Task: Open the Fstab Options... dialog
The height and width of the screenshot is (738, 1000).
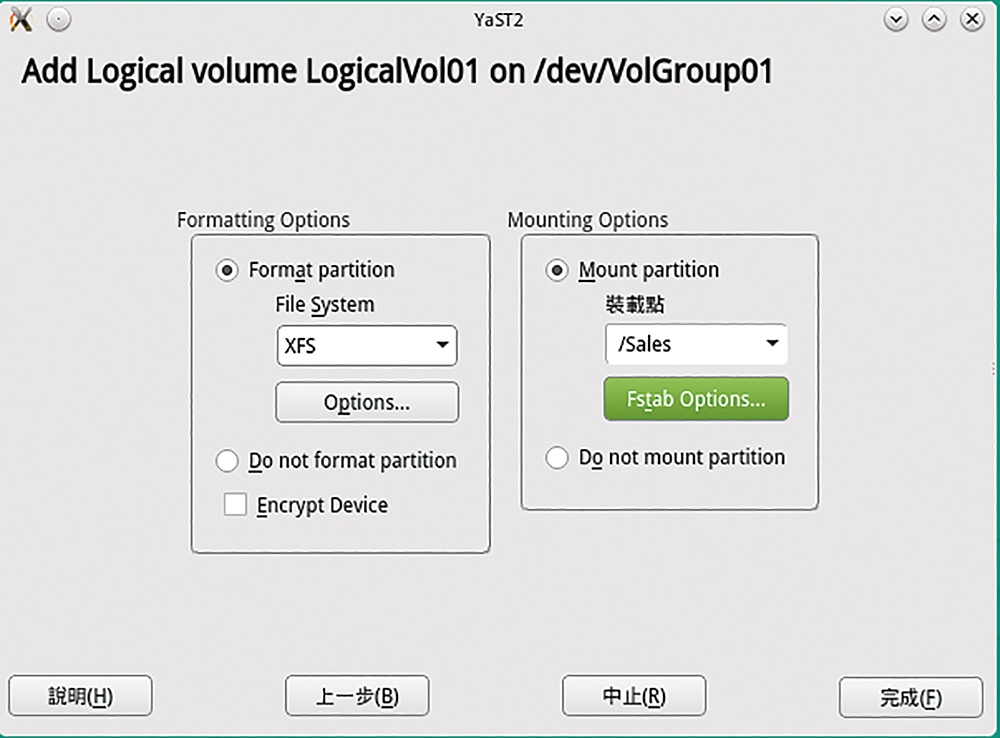Action: (x=696, y=399)
